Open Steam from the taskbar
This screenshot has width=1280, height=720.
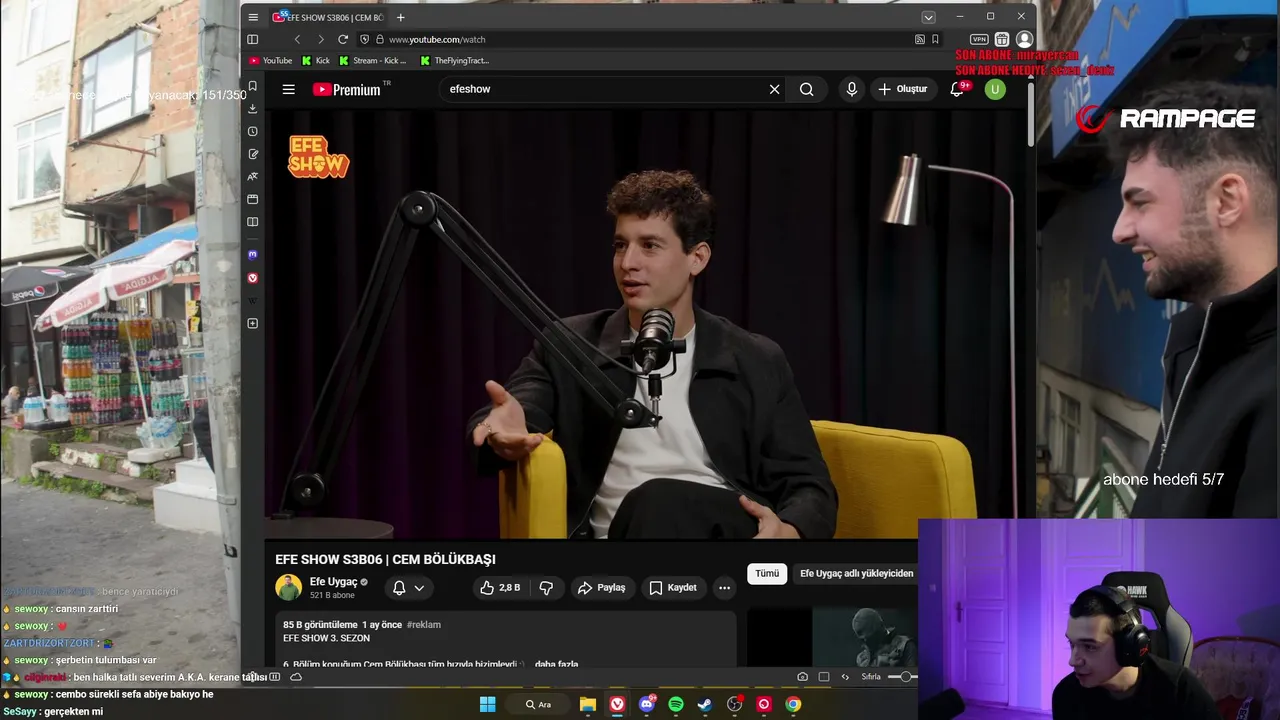(x=705, y=704)
